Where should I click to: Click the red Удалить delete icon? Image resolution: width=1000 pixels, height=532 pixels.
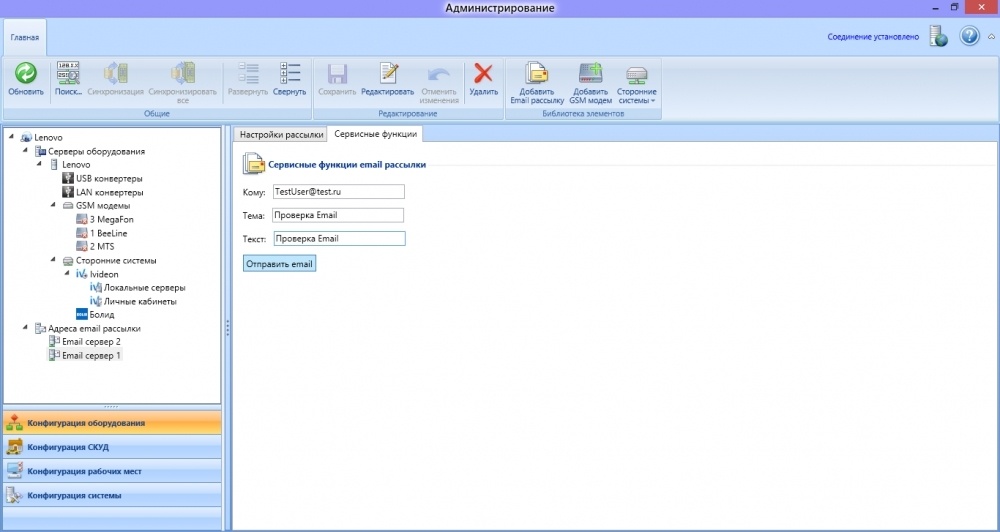(x=483, y=73)
